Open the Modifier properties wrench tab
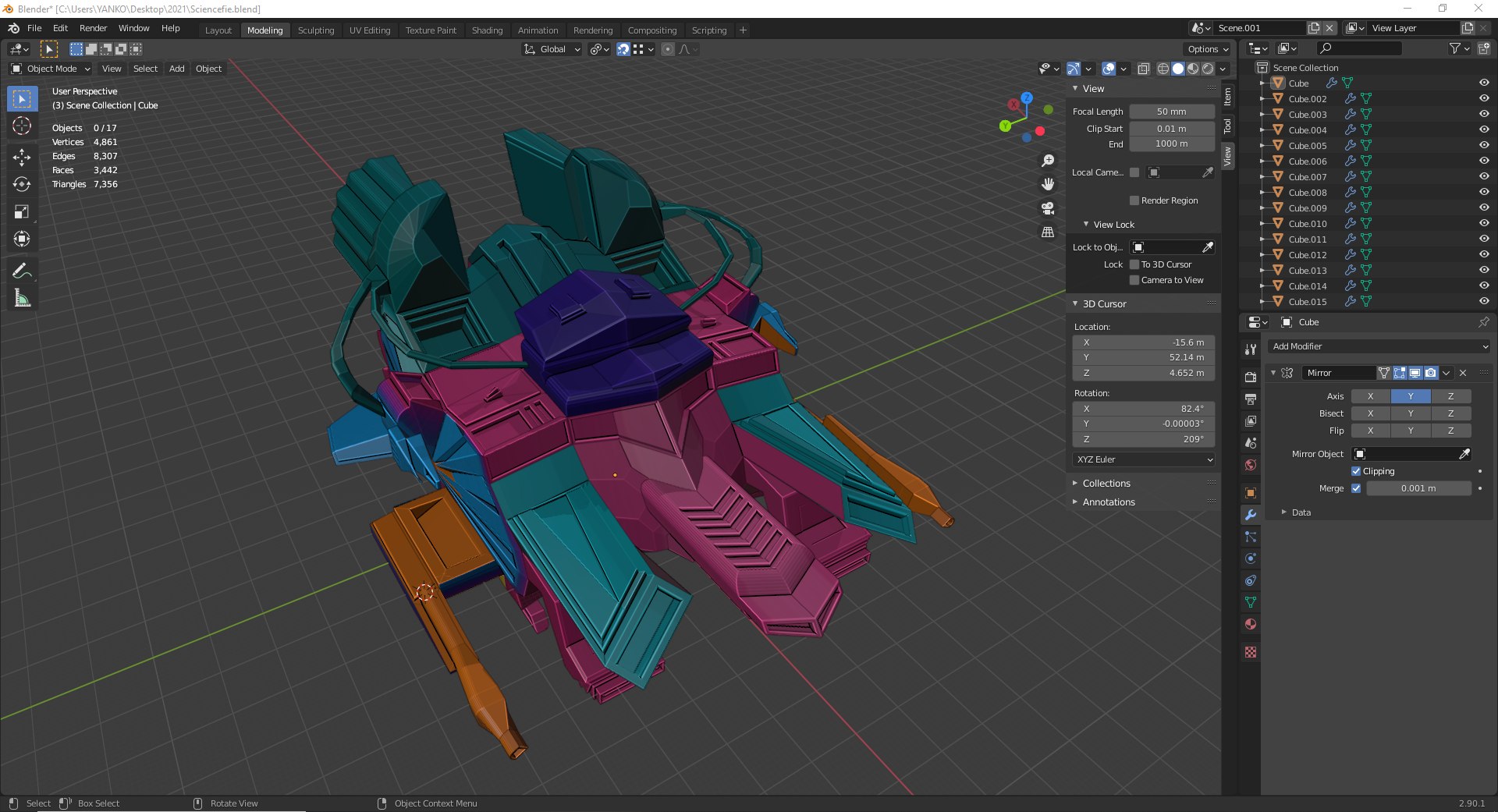The width and height of the screenshot is (1498, 812). (1251, 515)
